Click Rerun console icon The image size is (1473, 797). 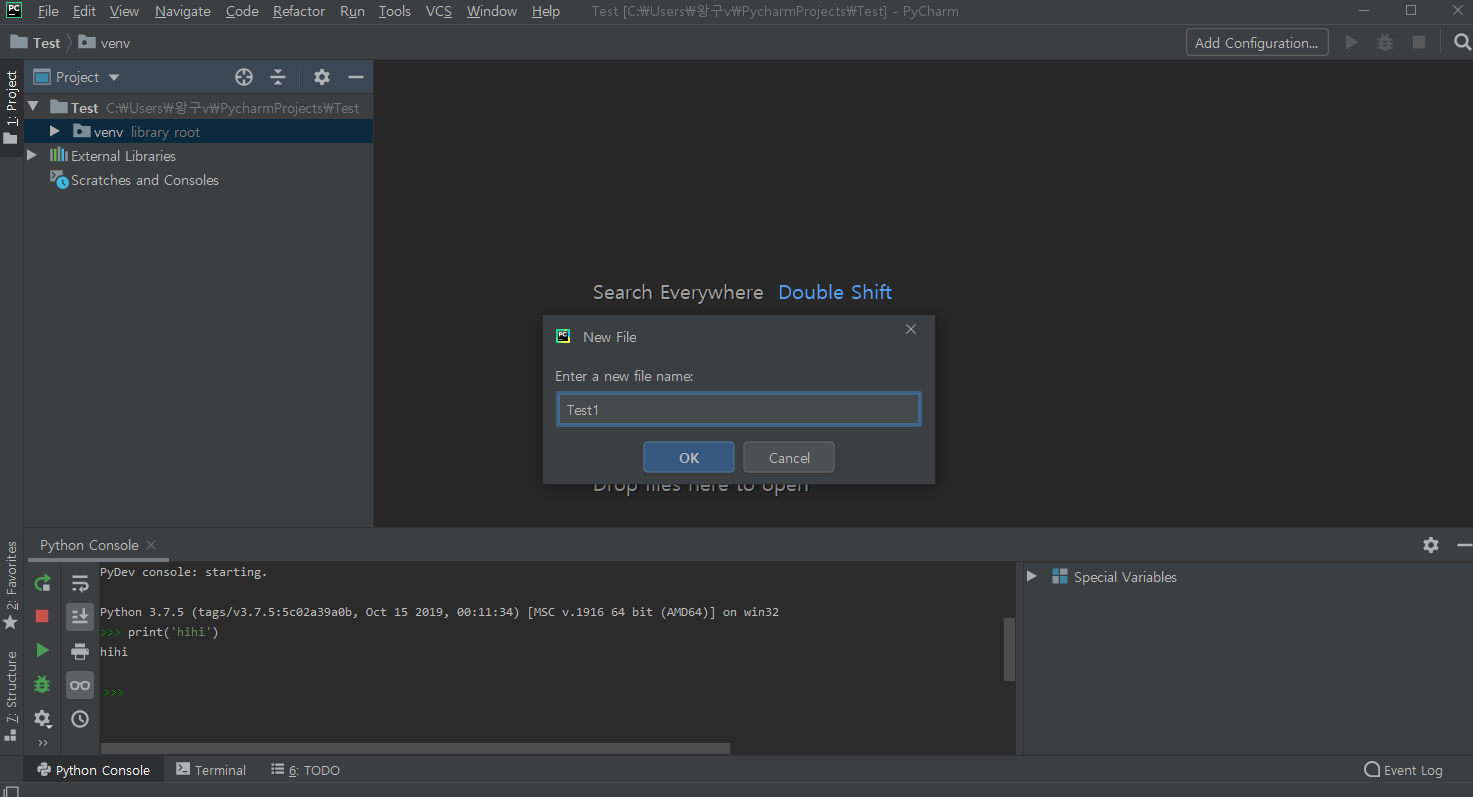point(42,583)
